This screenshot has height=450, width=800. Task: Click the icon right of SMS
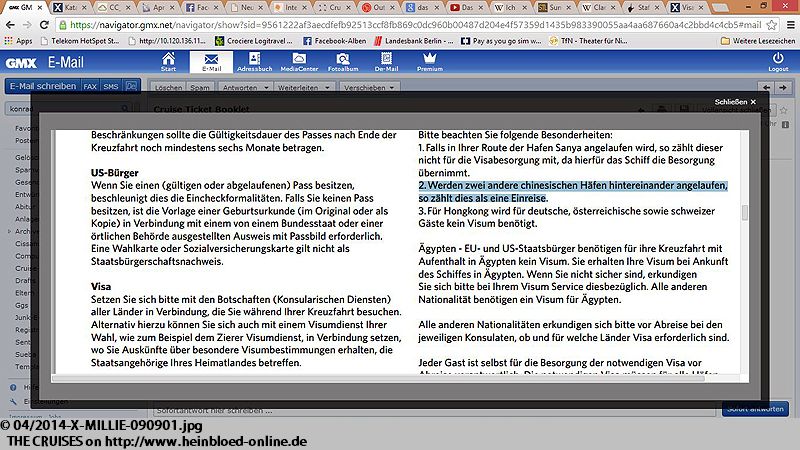[x=131, y=86]
